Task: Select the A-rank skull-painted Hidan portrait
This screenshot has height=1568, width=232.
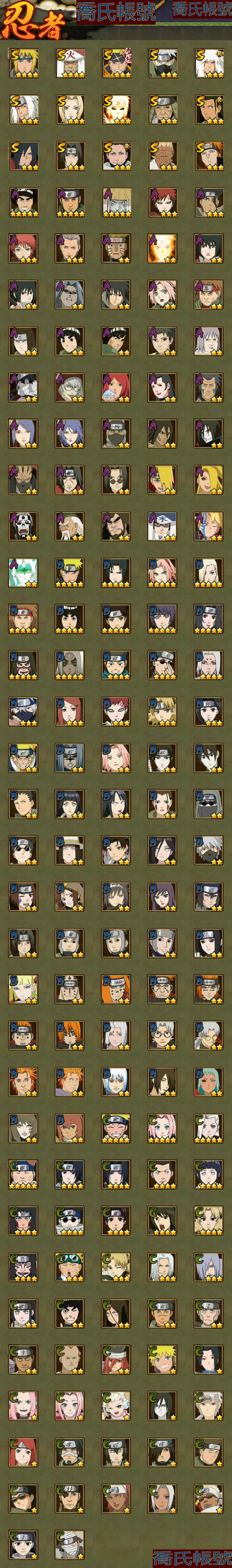Action: coord(23,526)
